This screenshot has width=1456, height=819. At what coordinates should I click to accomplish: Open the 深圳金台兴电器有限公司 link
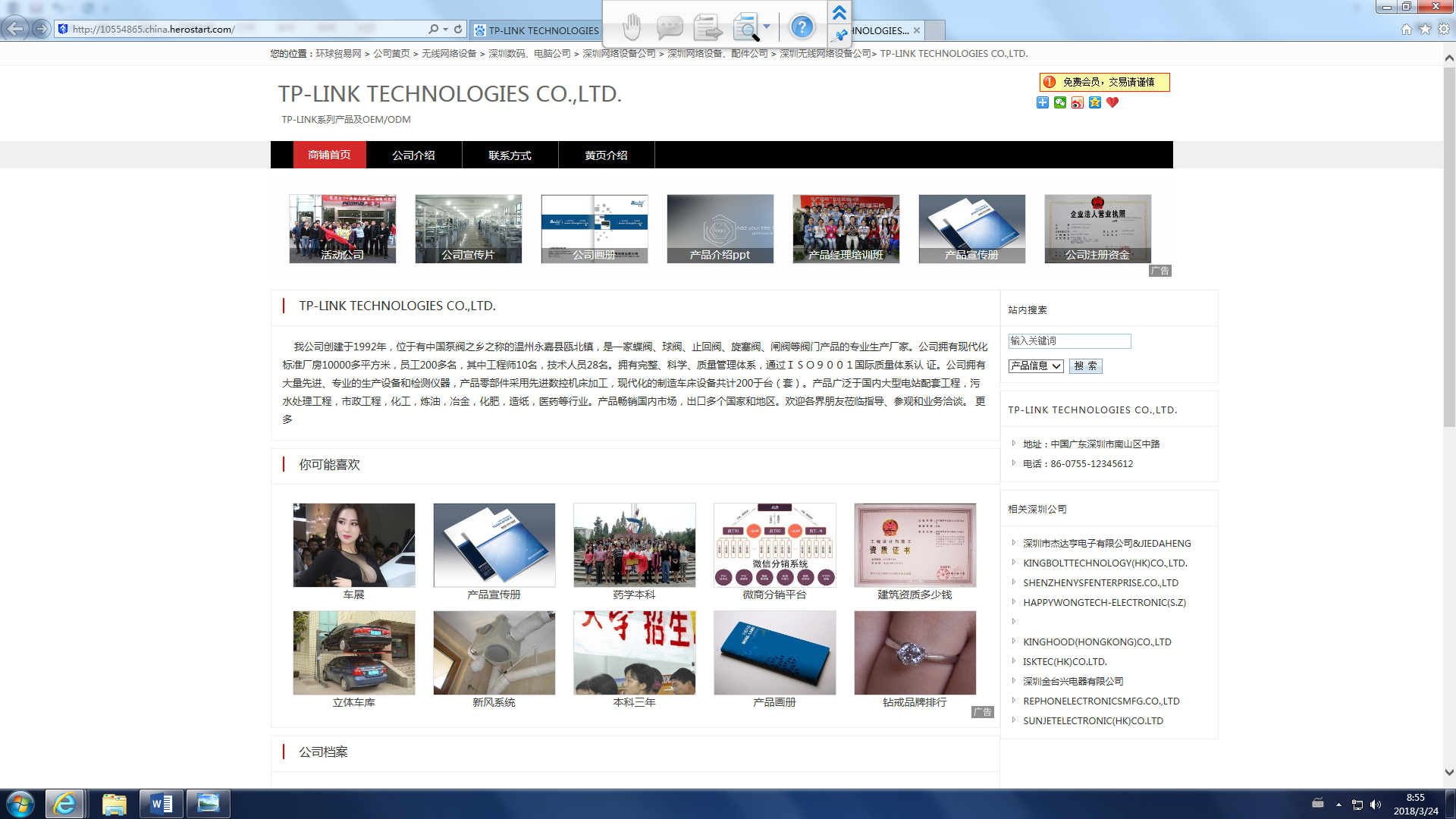(1073, 682)
